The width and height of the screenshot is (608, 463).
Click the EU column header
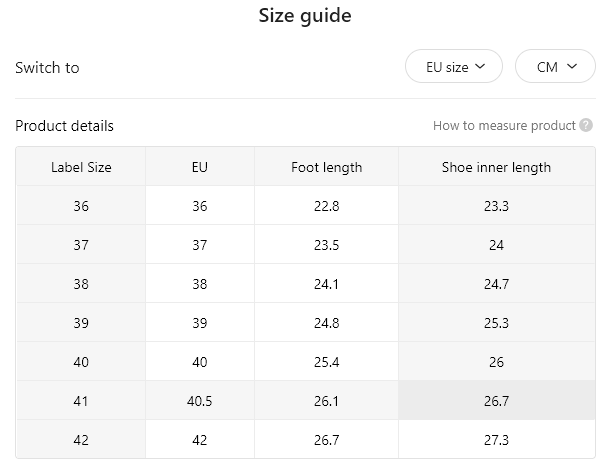[200, 167]
